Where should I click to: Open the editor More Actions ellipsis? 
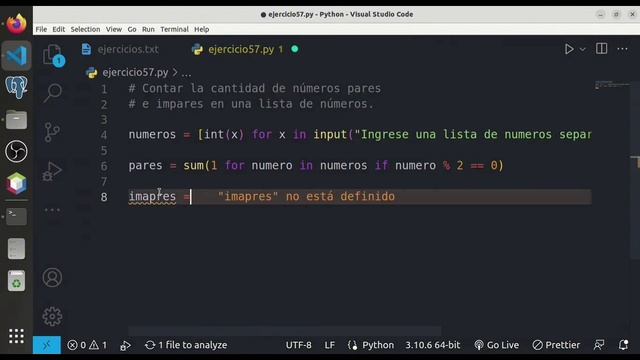point(622,49)
